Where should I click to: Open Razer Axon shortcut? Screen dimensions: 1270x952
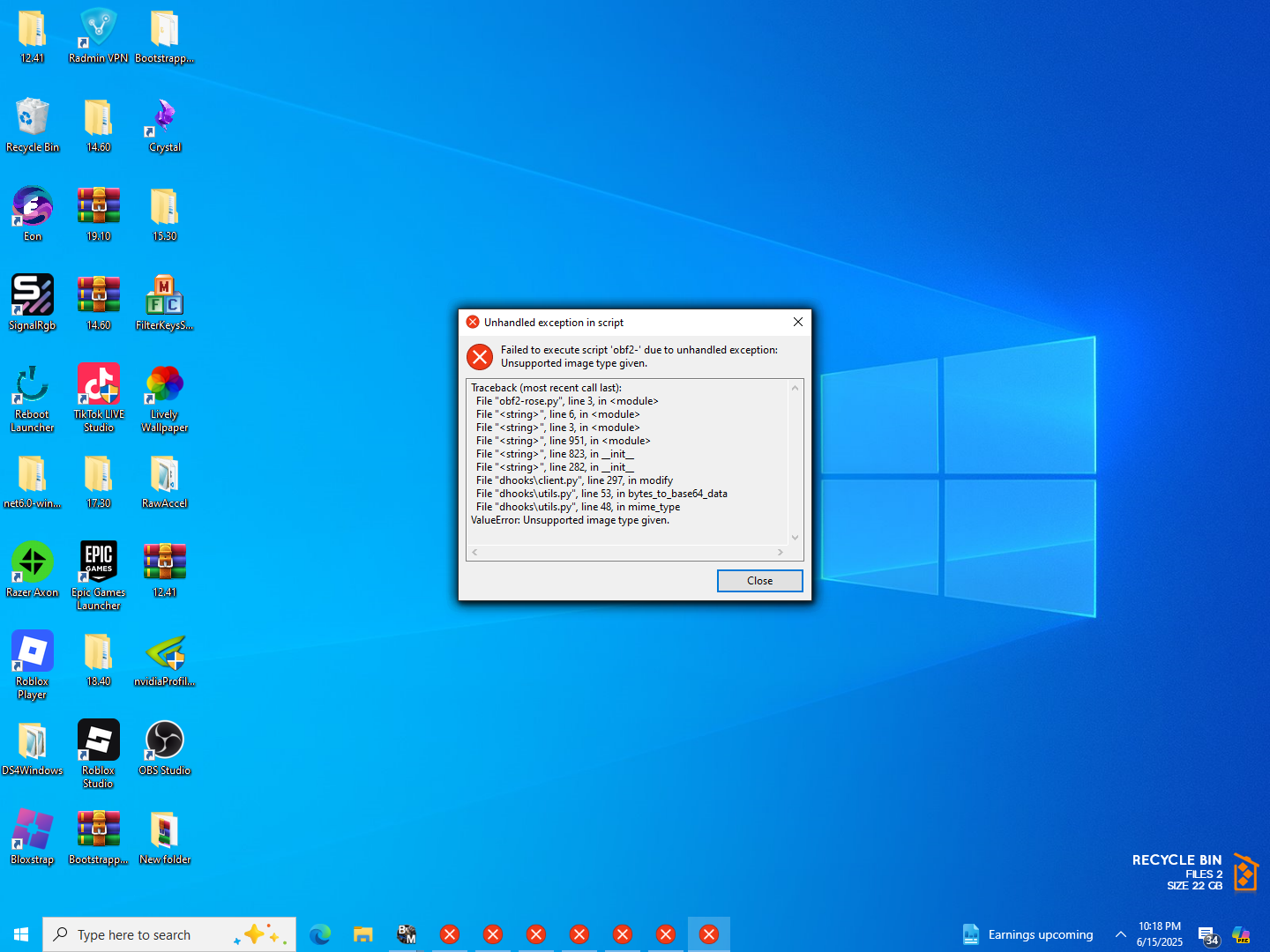coord(33,562)
